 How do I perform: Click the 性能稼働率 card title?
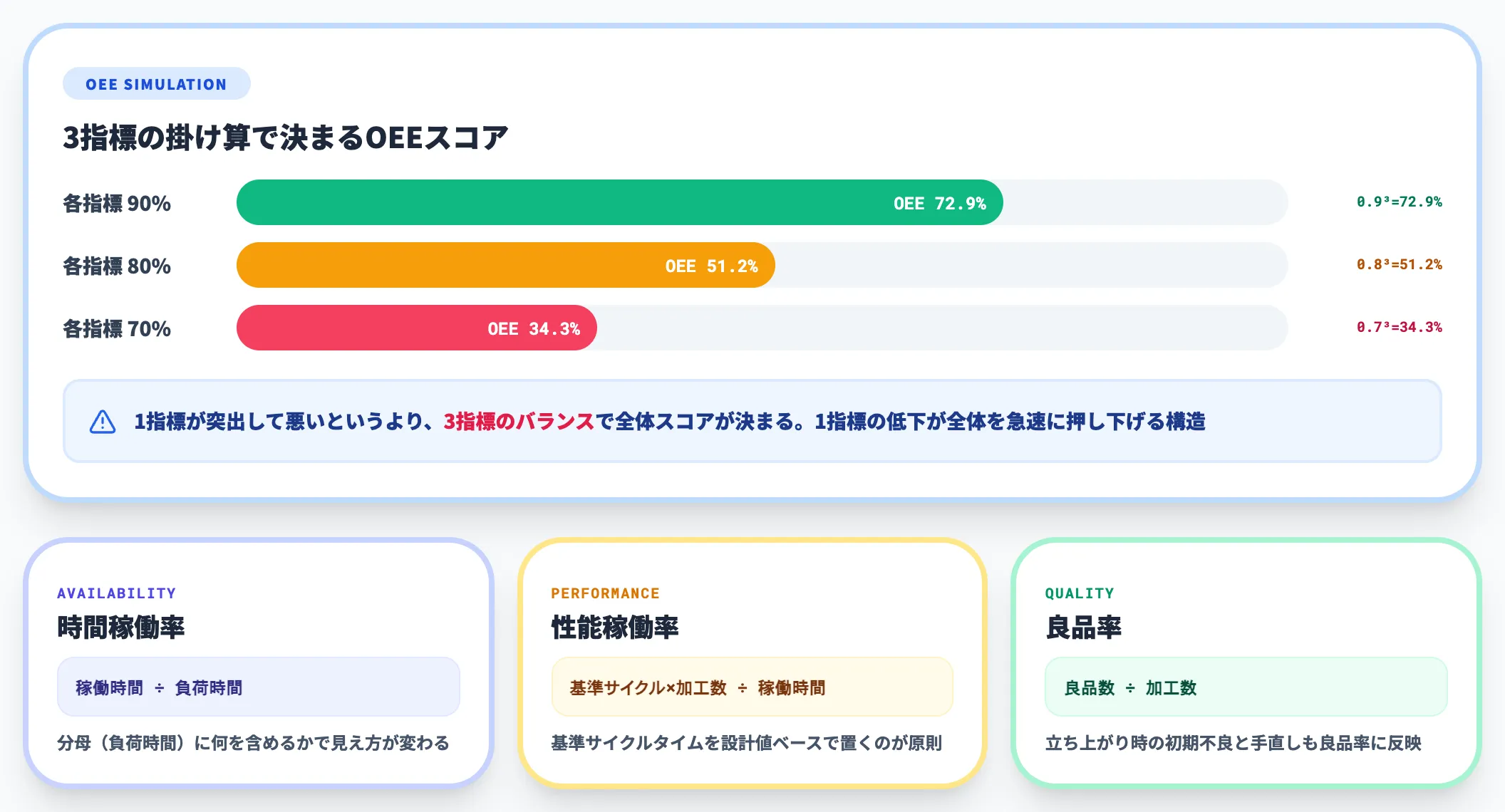(615, 628)
